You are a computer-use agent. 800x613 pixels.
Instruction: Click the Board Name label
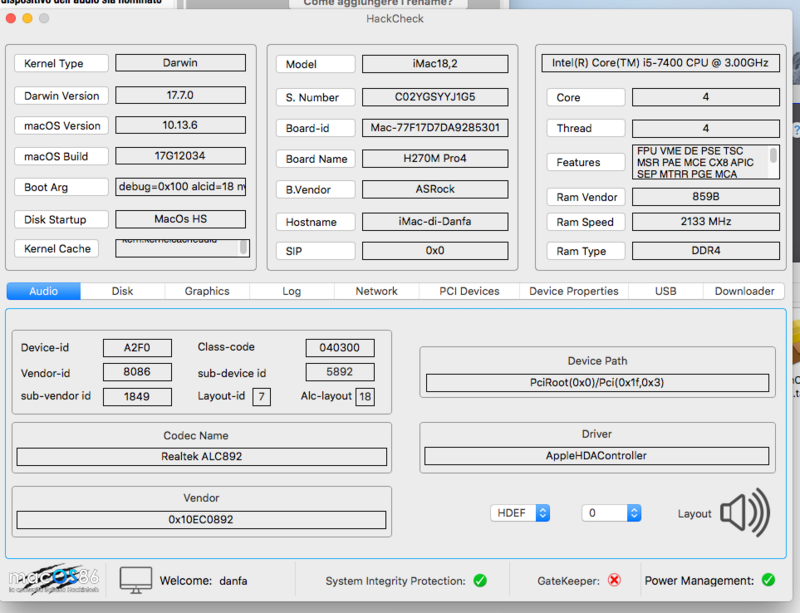[x=315, y=159]
